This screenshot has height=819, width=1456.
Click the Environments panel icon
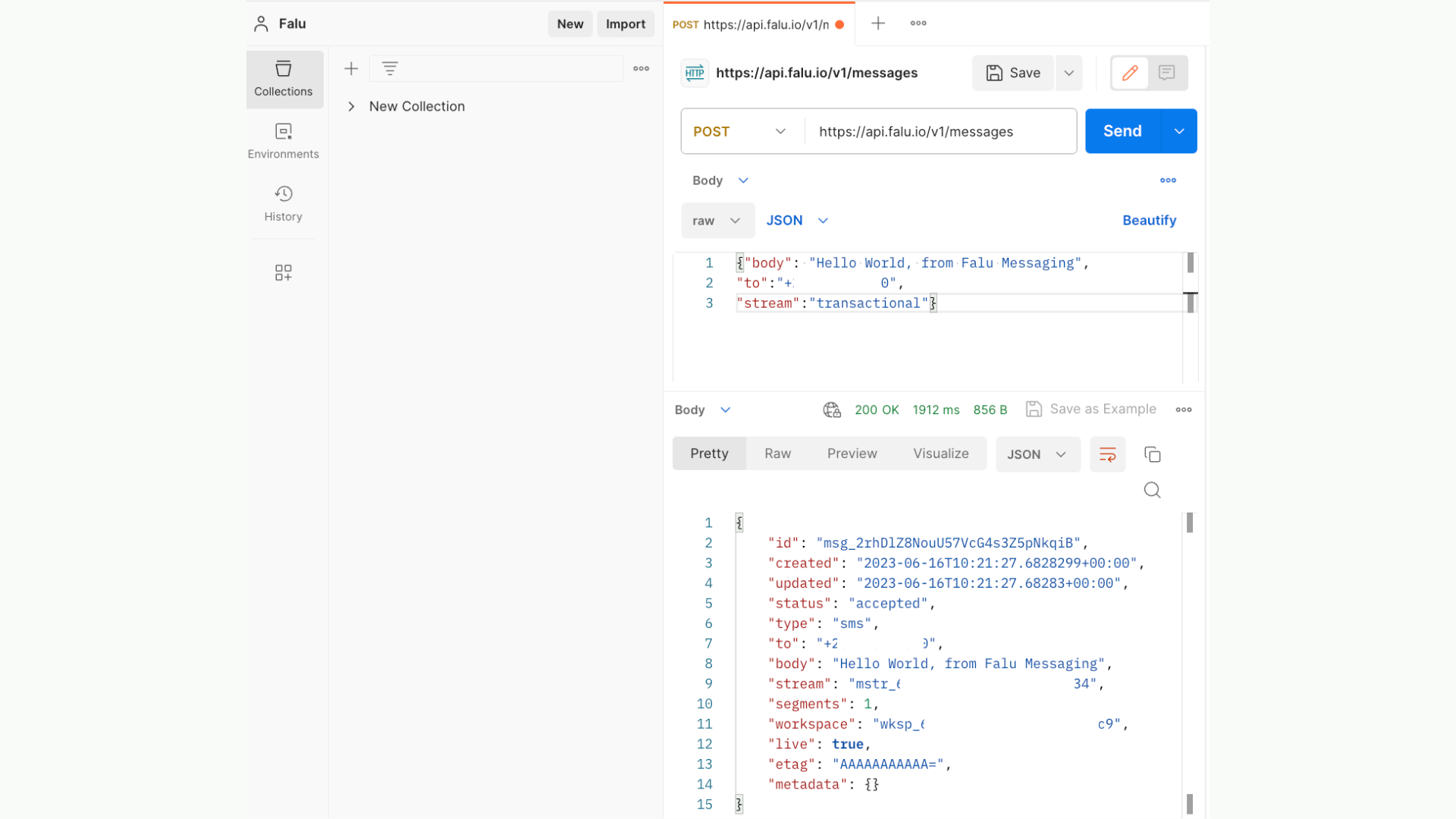pyautogui.click(x=284, y=131)
